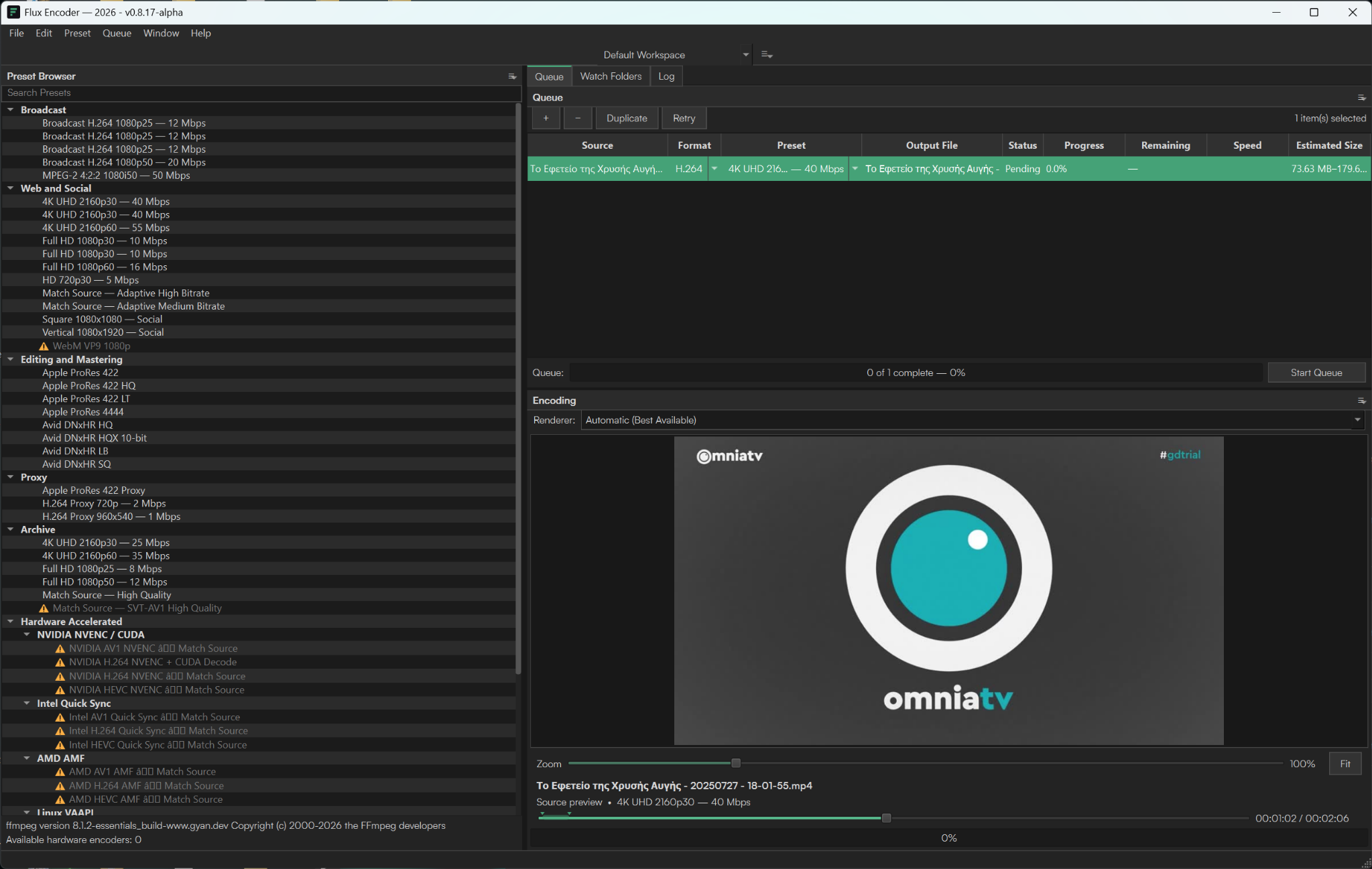The width and height of the screenshot is (1372, 869).
Task: Open the queue item's Format dropdown arrow
Action: pos(714,169)
